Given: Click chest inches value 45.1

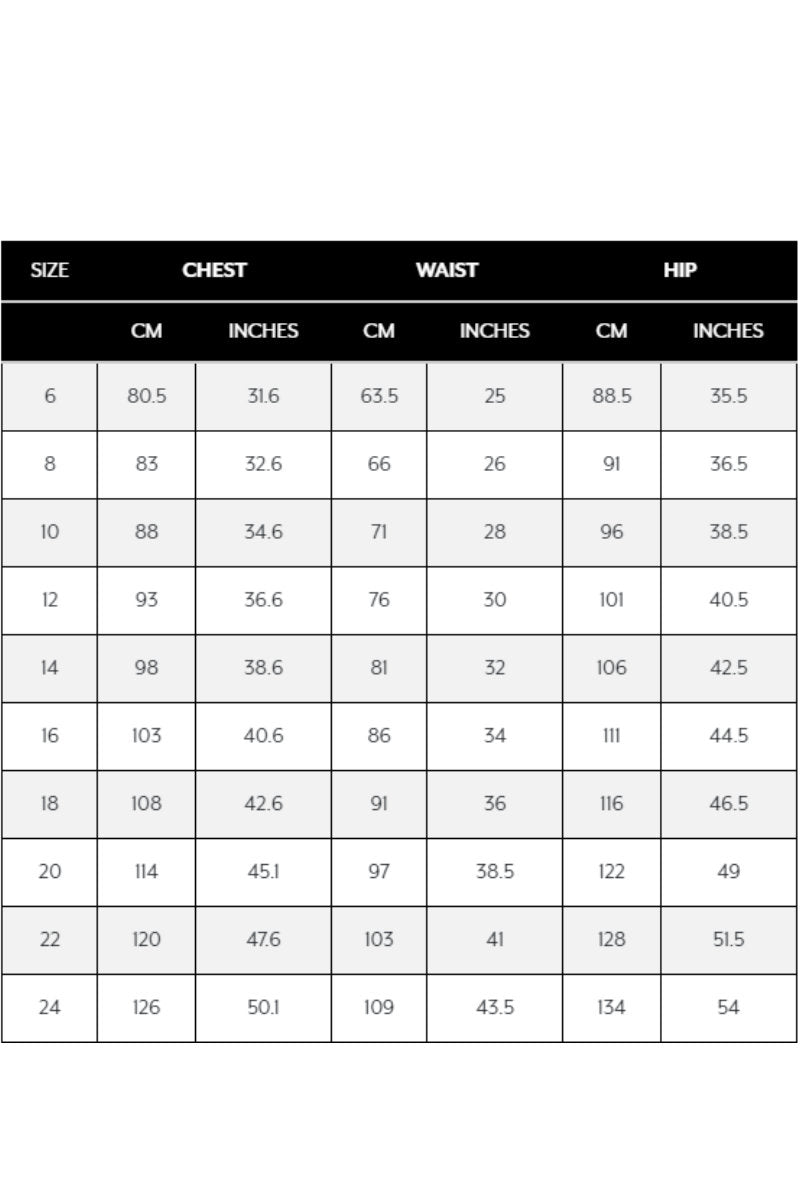Looking at the screenshot, I should click(x=263, y=872).
